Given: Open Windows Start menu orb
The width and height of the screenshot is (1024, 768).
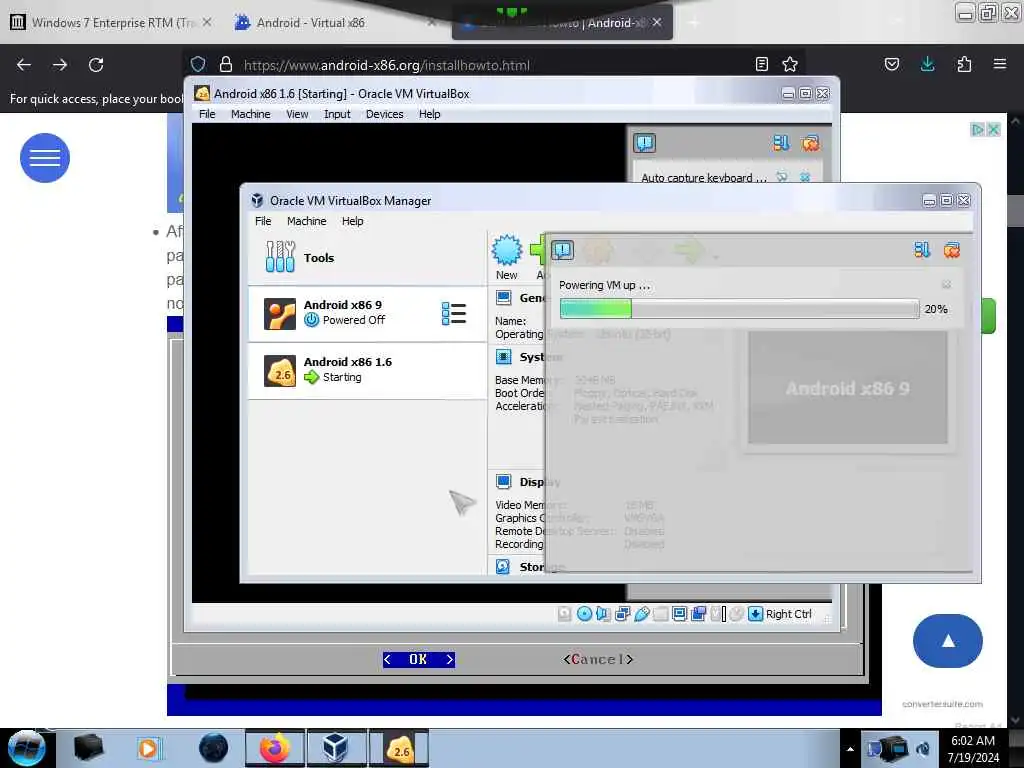Looking at the screenshot, I should click(26, 748).
